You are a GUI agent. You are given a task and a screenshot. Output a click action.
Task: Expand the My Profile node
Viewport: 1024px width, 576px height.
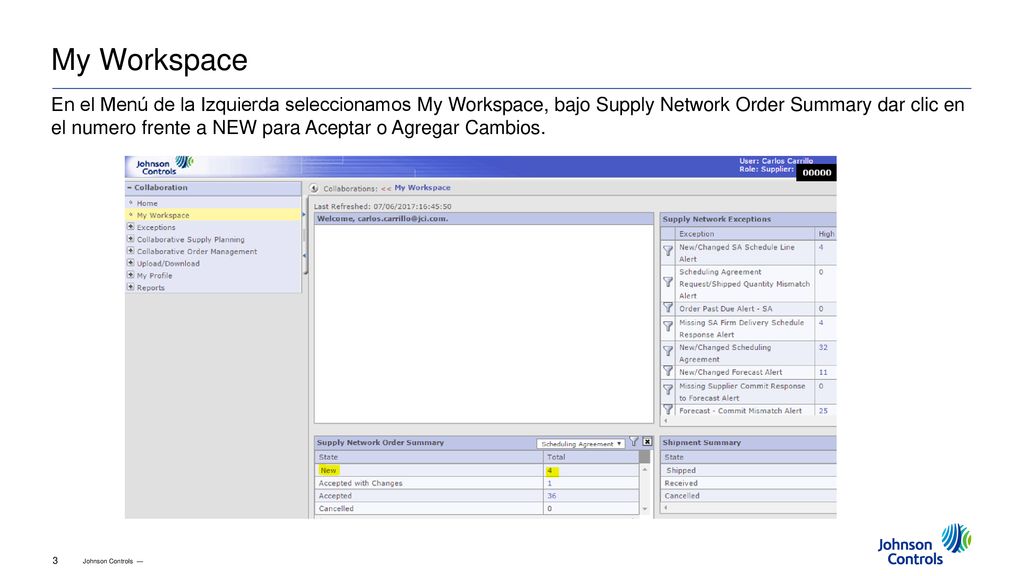(131, 275)
